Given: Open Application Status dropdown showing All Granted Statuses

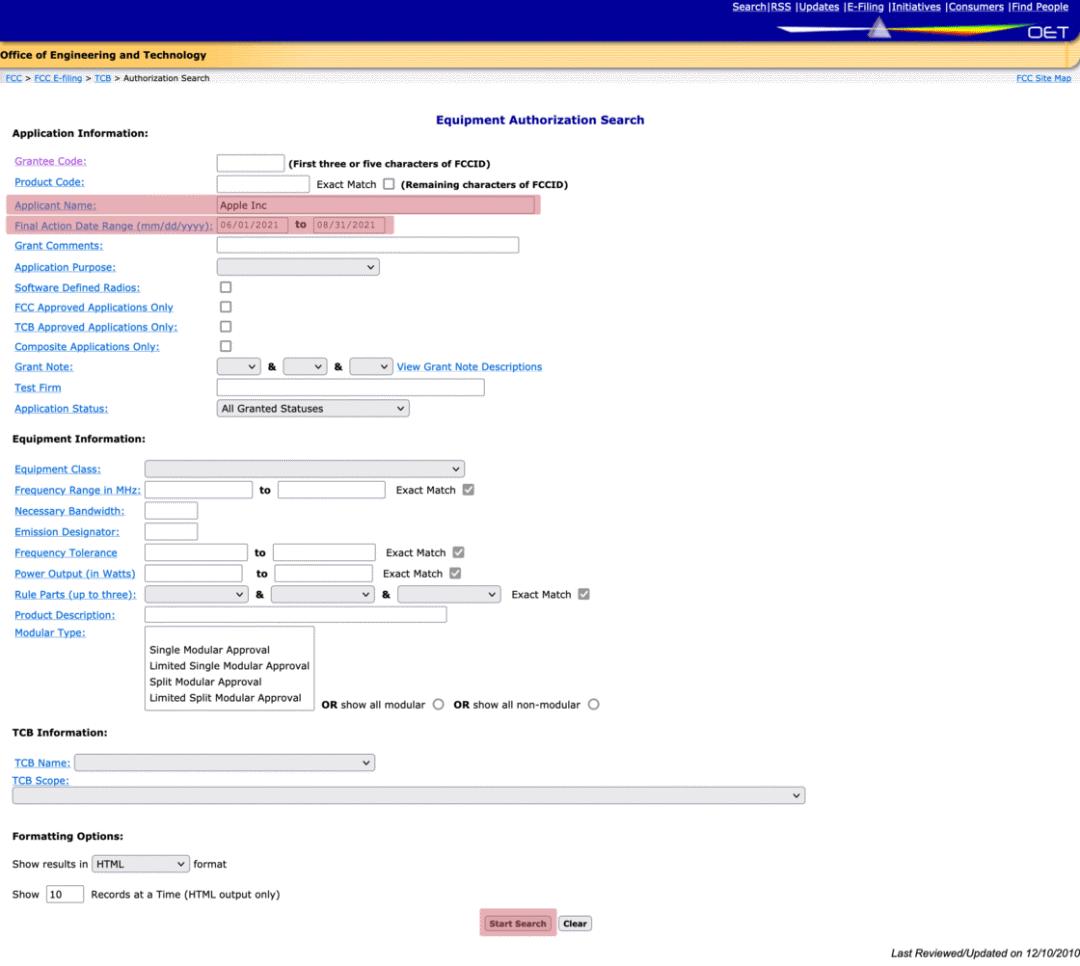Looking at the screenshot, I should coord(313,409).
